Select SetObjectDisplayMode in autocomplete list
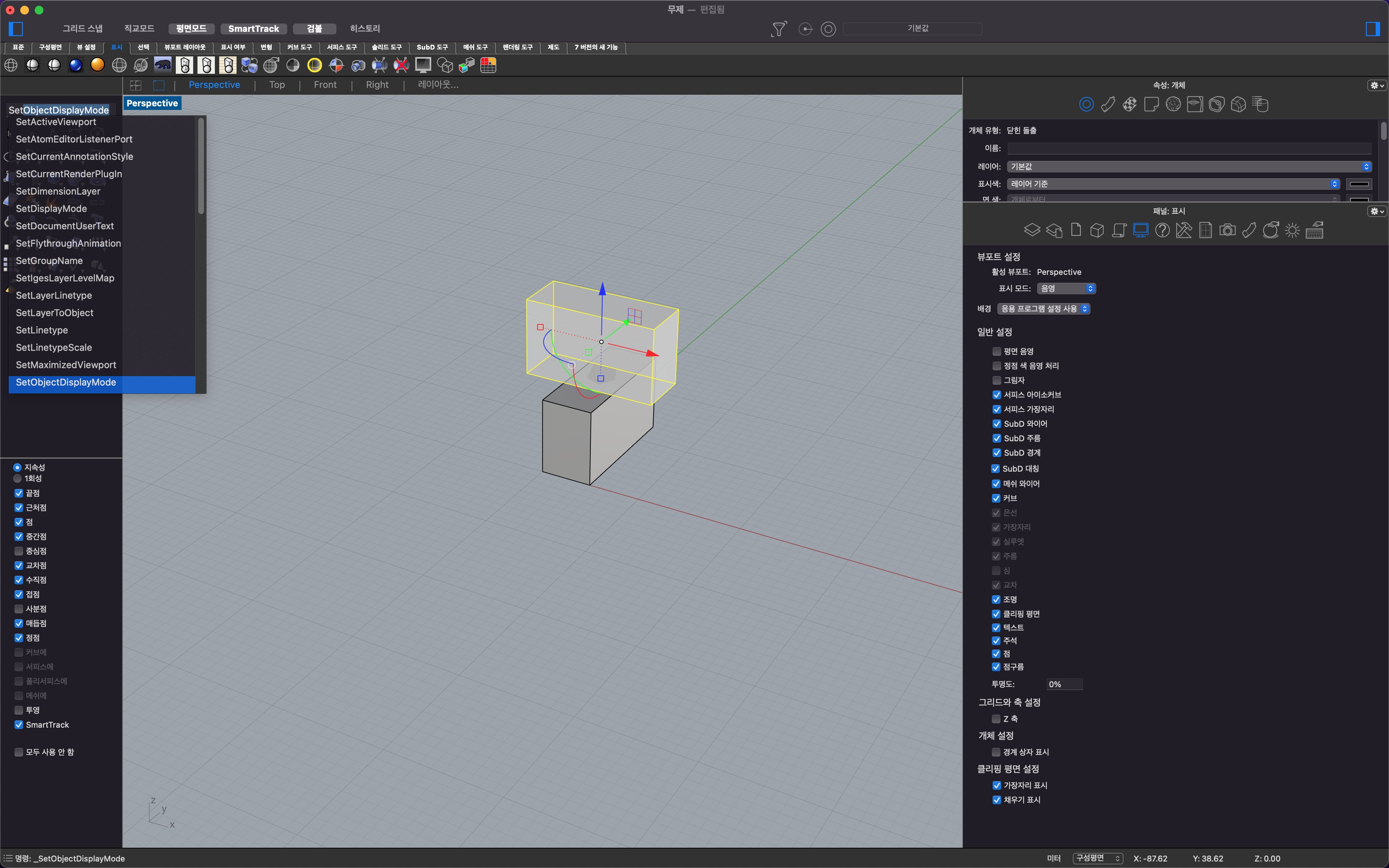The width and height of the screenshot is (1389, 868). 102,382
